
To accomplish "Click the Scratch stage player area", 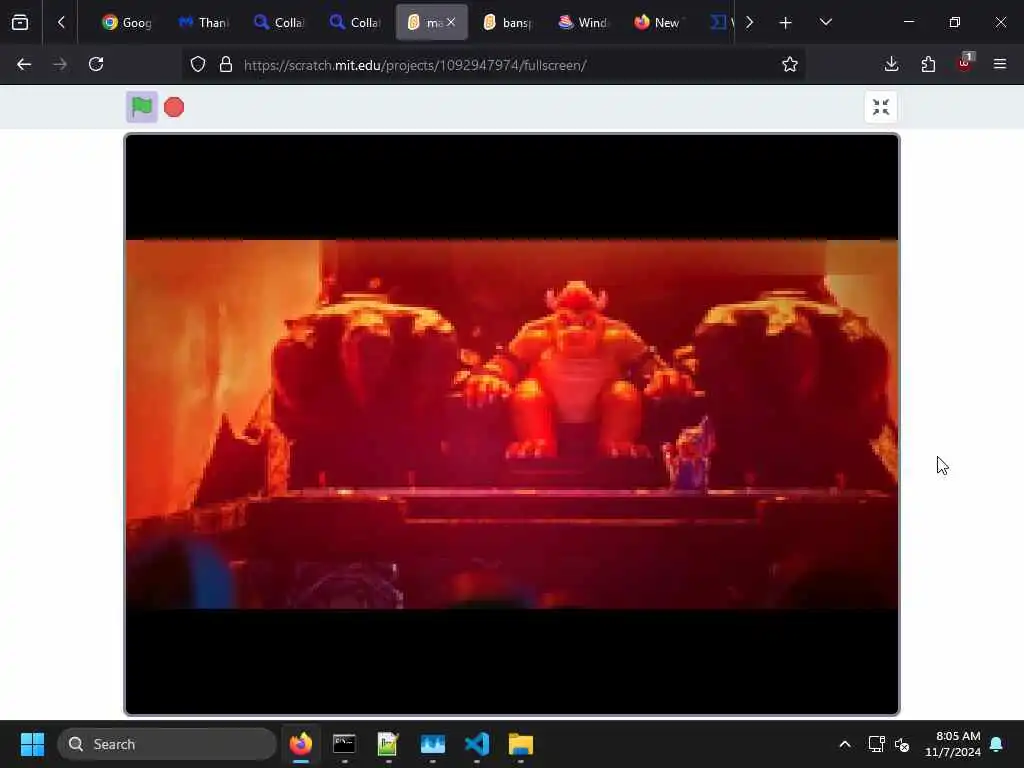I will [x=512, y=424].
